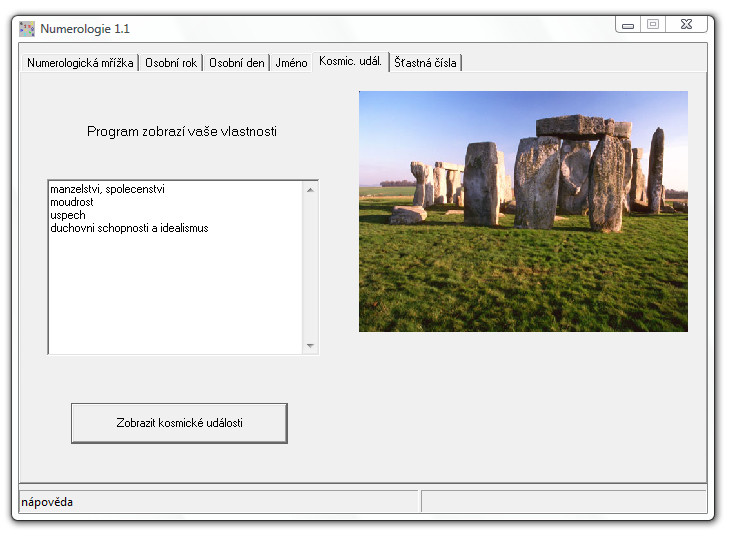
Task: Click the Numerologie app icon in title bar
Action: (27, 29)
